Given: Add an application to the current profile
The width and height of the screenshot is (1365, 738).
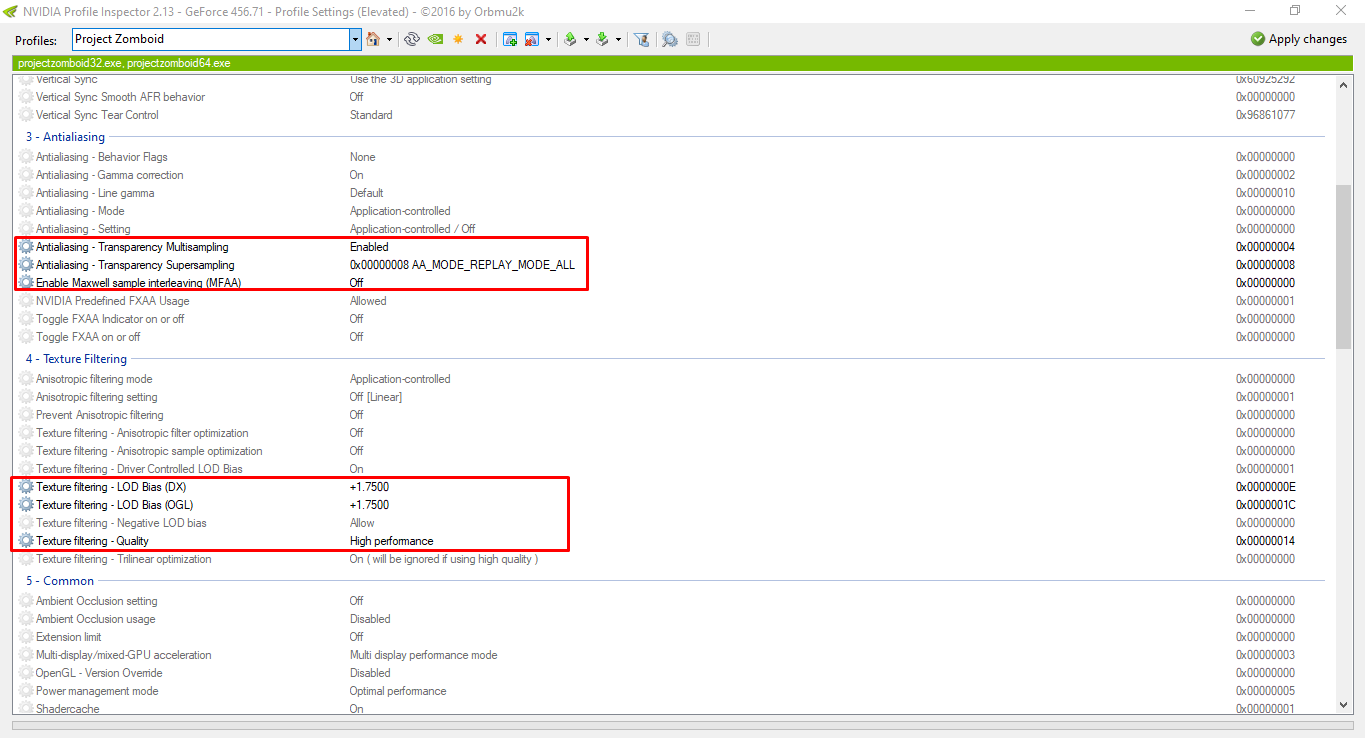Looking at the screenshot, I should point(510,39).
